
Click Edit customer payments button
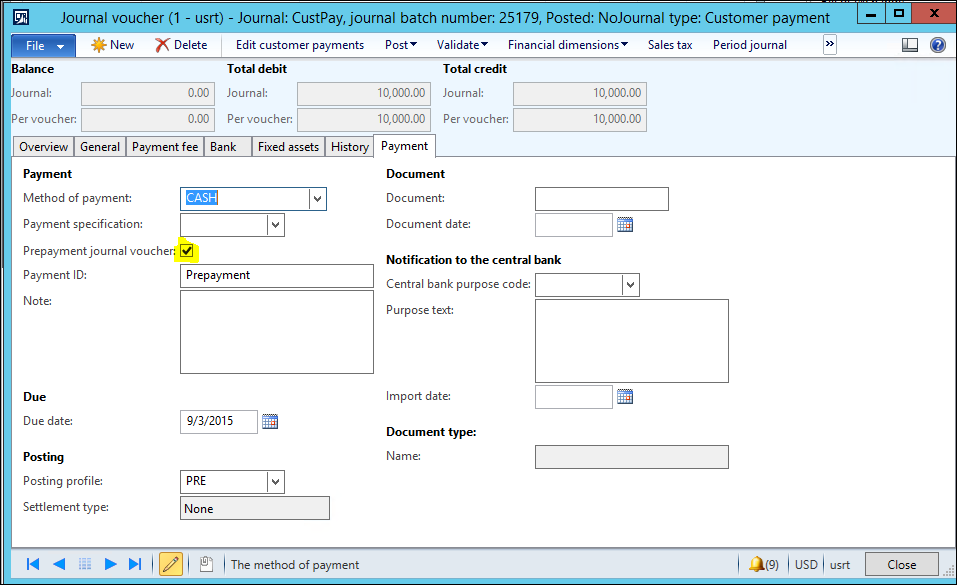(x=299, y=45)
